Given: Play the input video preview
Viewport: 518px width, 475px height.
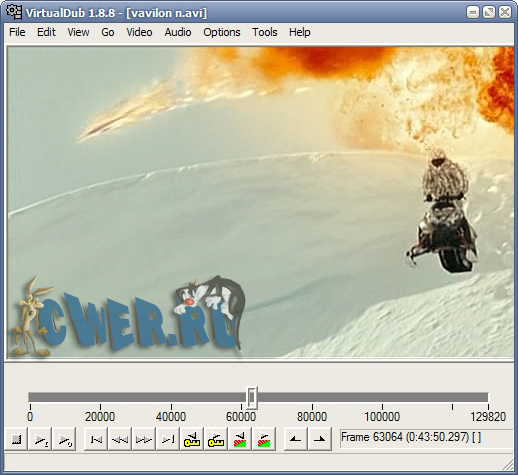Looking at the screenshot, I should pos(41,439).
